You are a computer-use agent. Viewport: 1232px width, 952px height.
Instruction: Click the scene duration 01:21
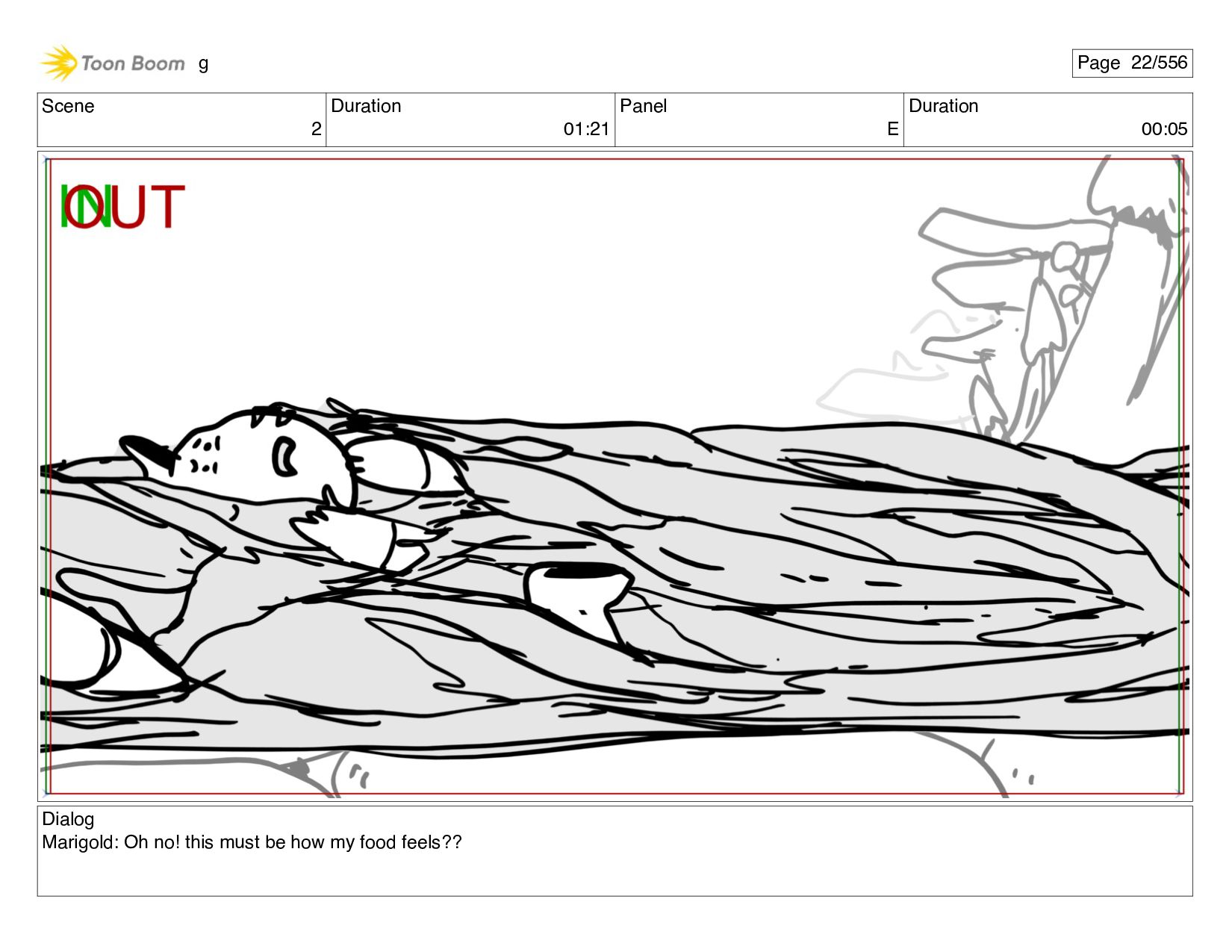[586, 129]
